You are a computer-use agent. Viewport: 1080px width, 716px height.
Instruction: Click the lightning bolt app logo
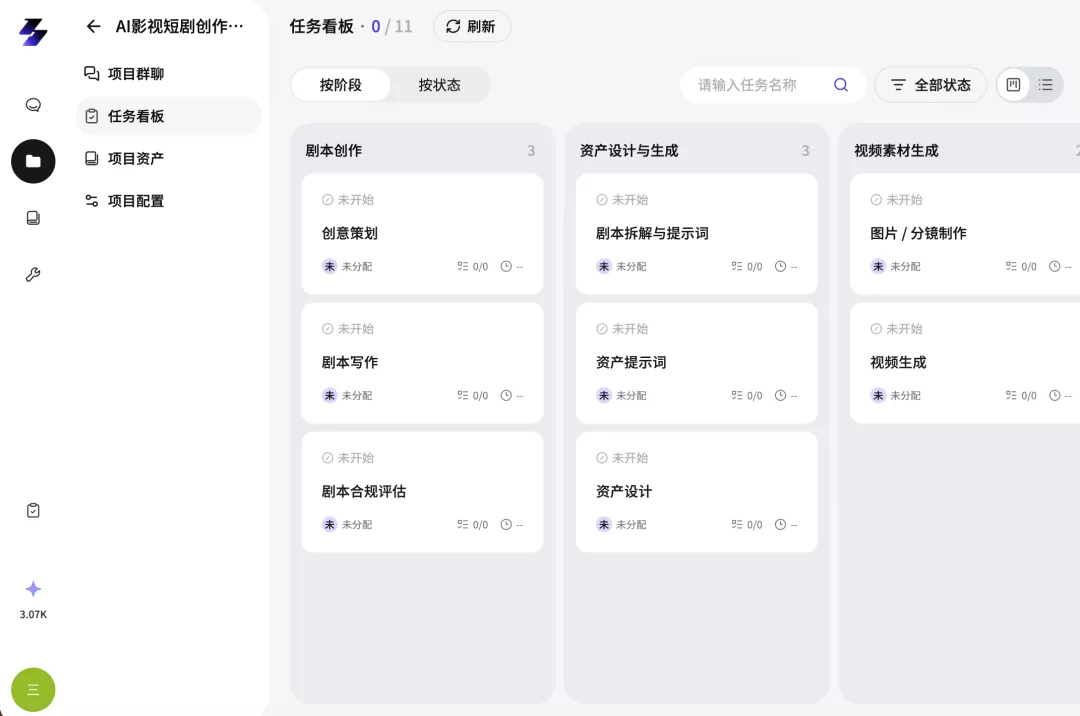[33, 32]
